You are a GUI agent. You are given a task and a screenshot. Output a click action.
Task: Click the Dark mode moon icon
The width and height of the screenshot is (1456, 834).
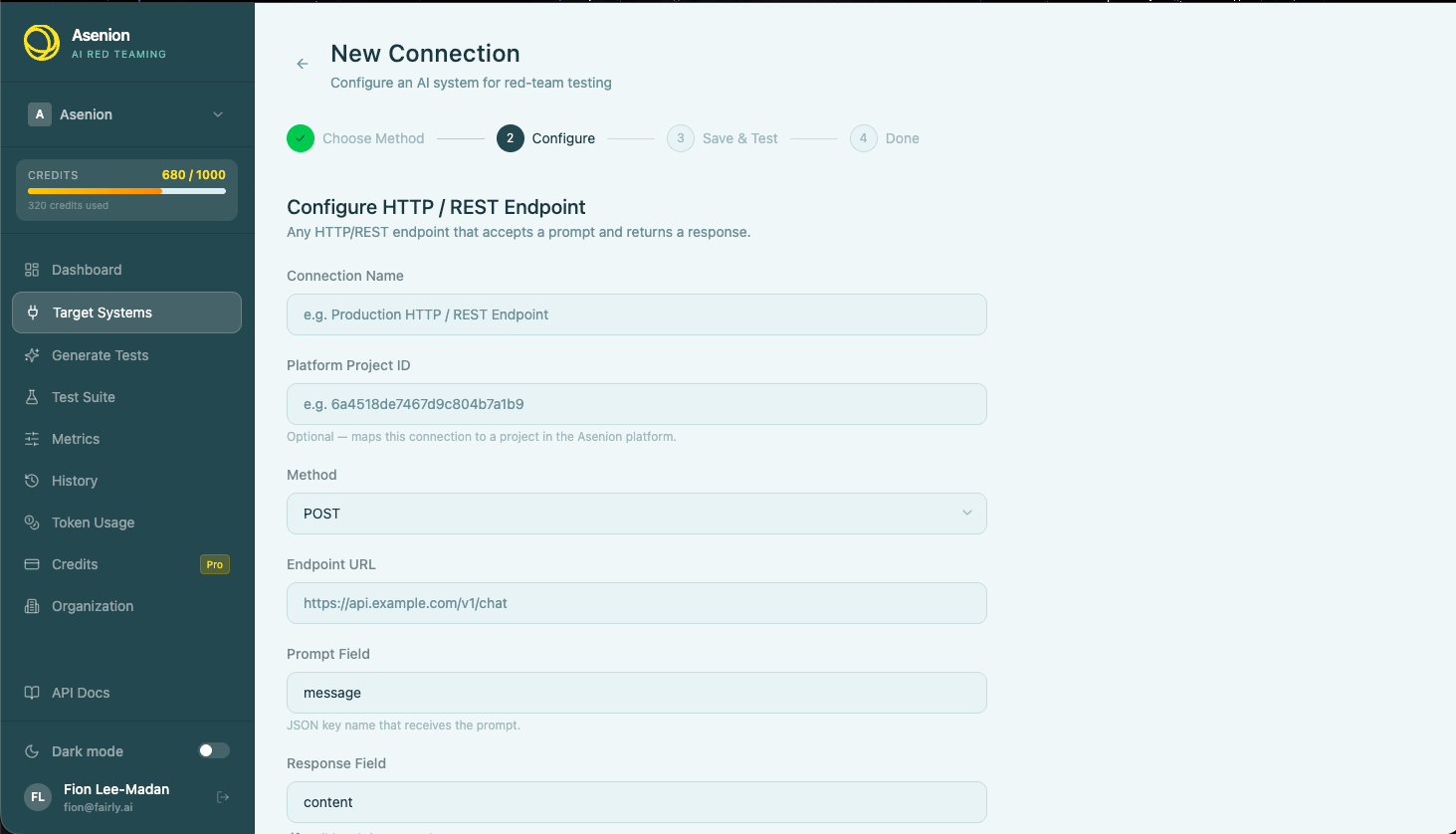(32, 751)
